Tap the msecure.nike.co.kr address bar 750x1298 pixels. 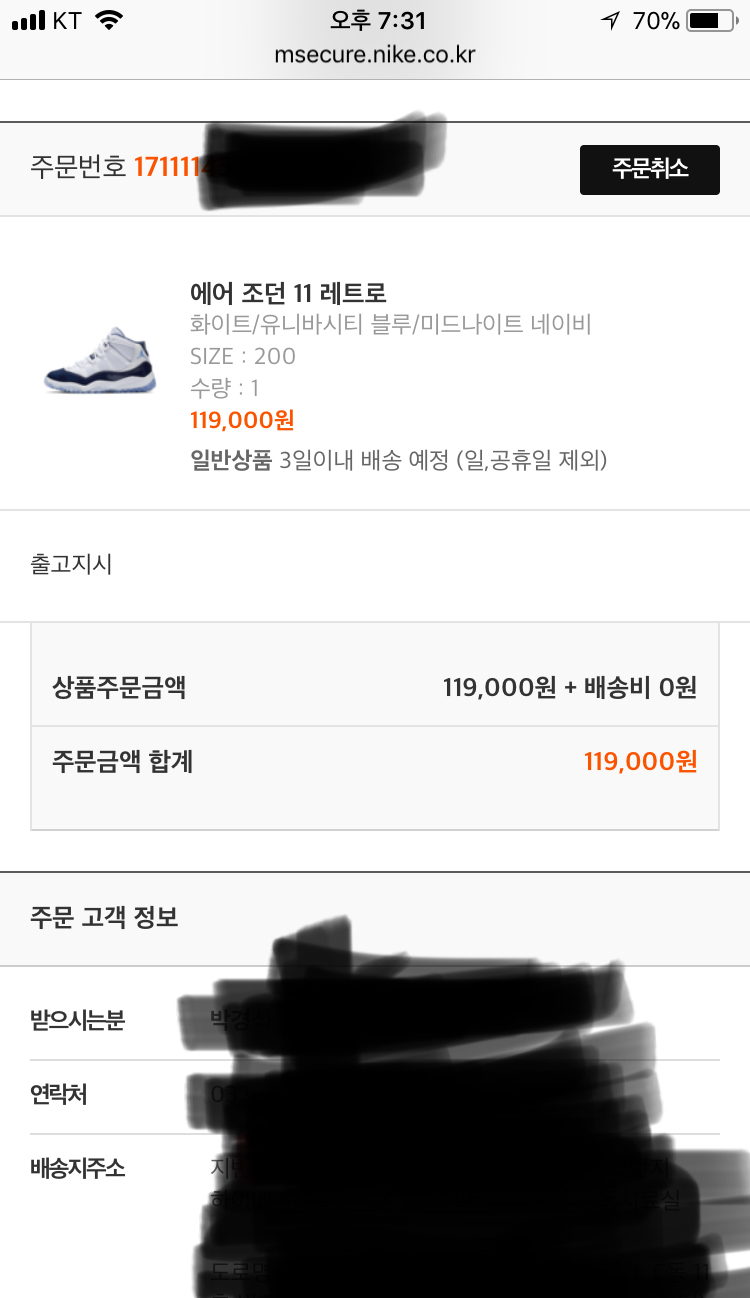pos(375,54)
